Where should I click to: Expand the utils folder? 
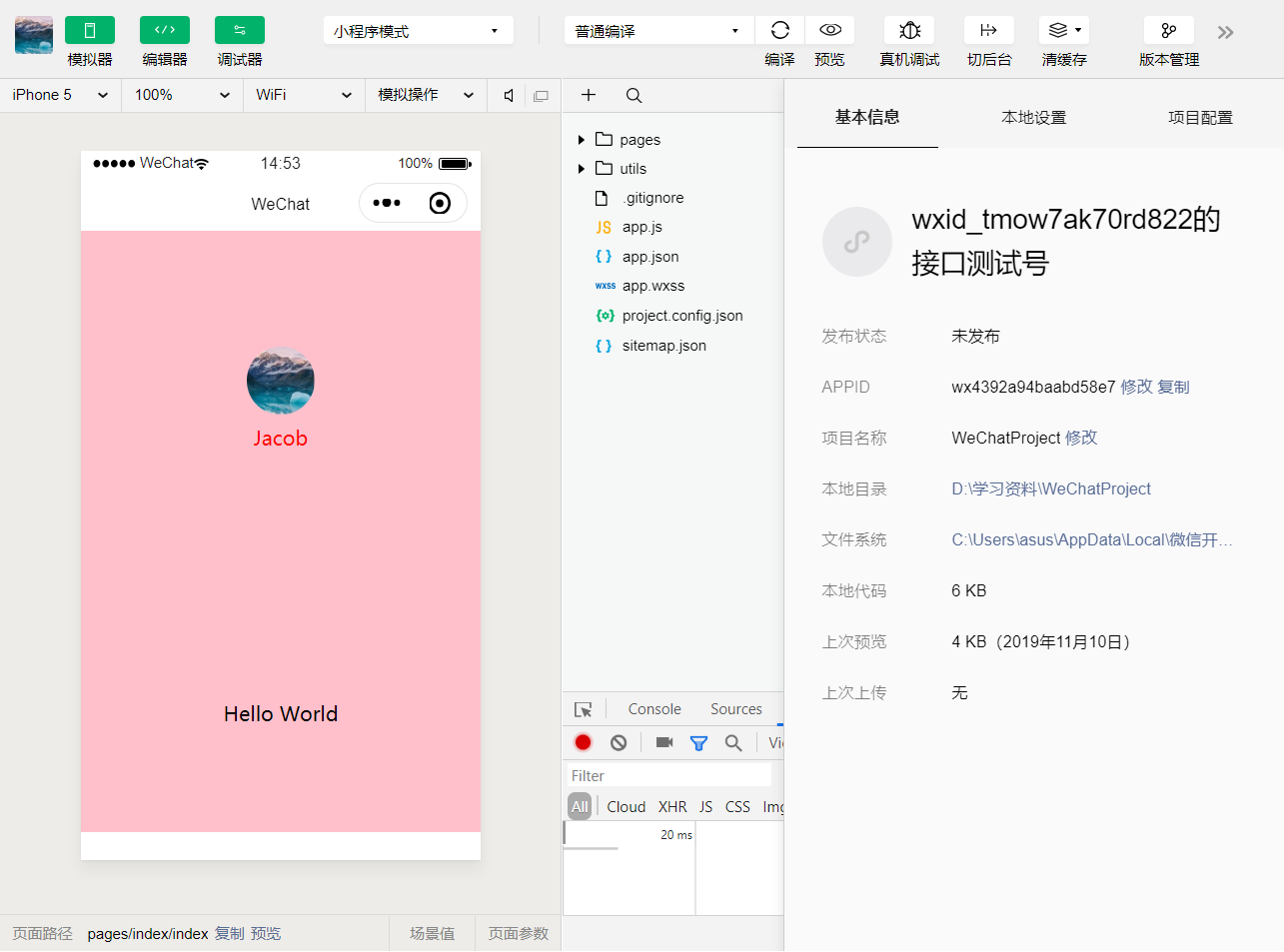(x=582, y=169)
